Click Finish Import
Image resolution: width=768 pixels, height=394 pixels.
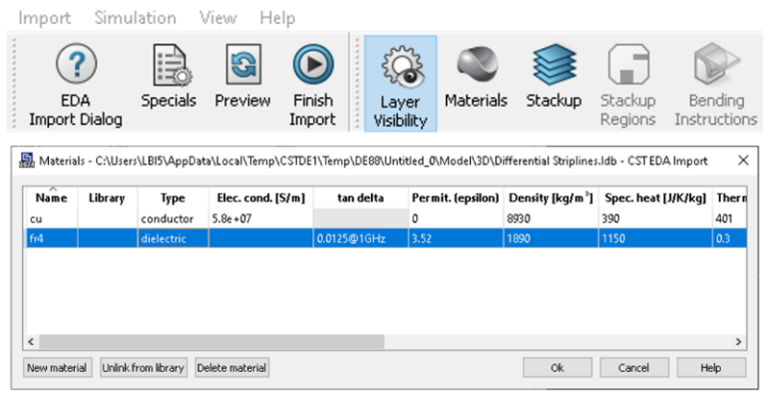pyautogui.click(x=312, y=85)
